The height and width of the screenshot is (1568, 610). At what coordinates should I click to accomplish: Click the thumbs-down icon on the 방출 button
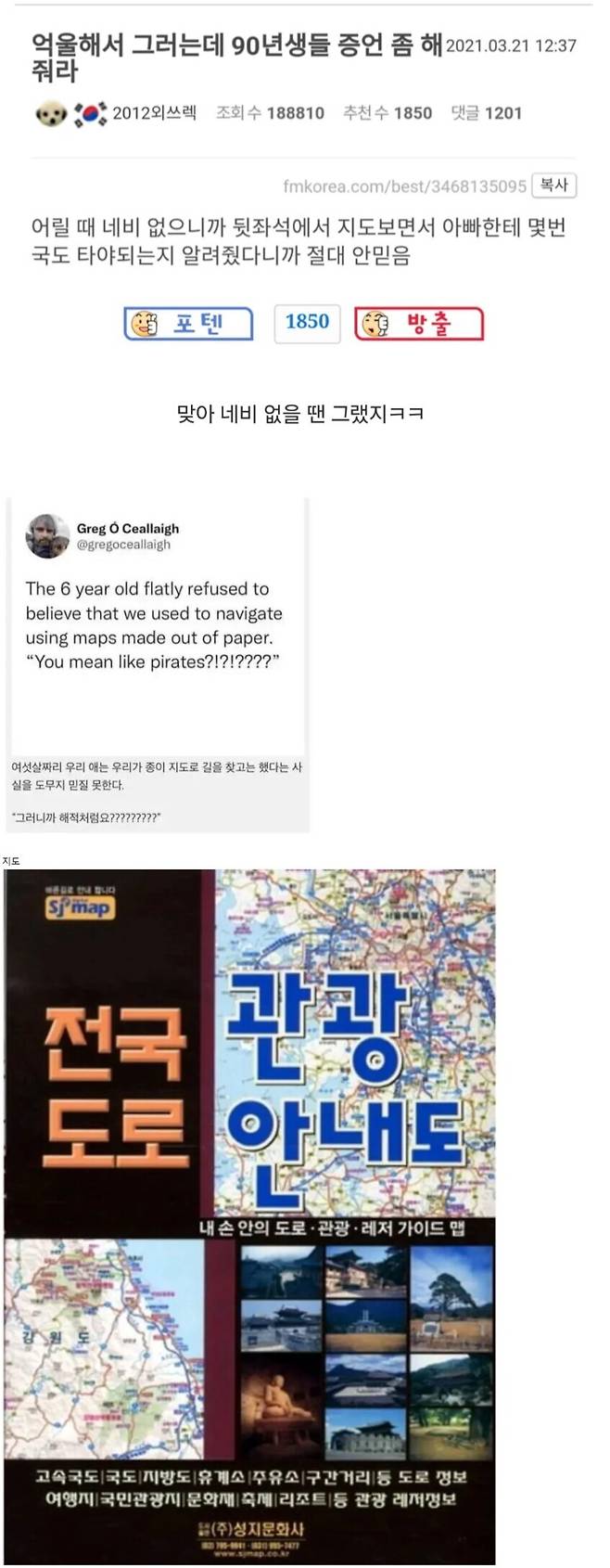tap(375, 324)
